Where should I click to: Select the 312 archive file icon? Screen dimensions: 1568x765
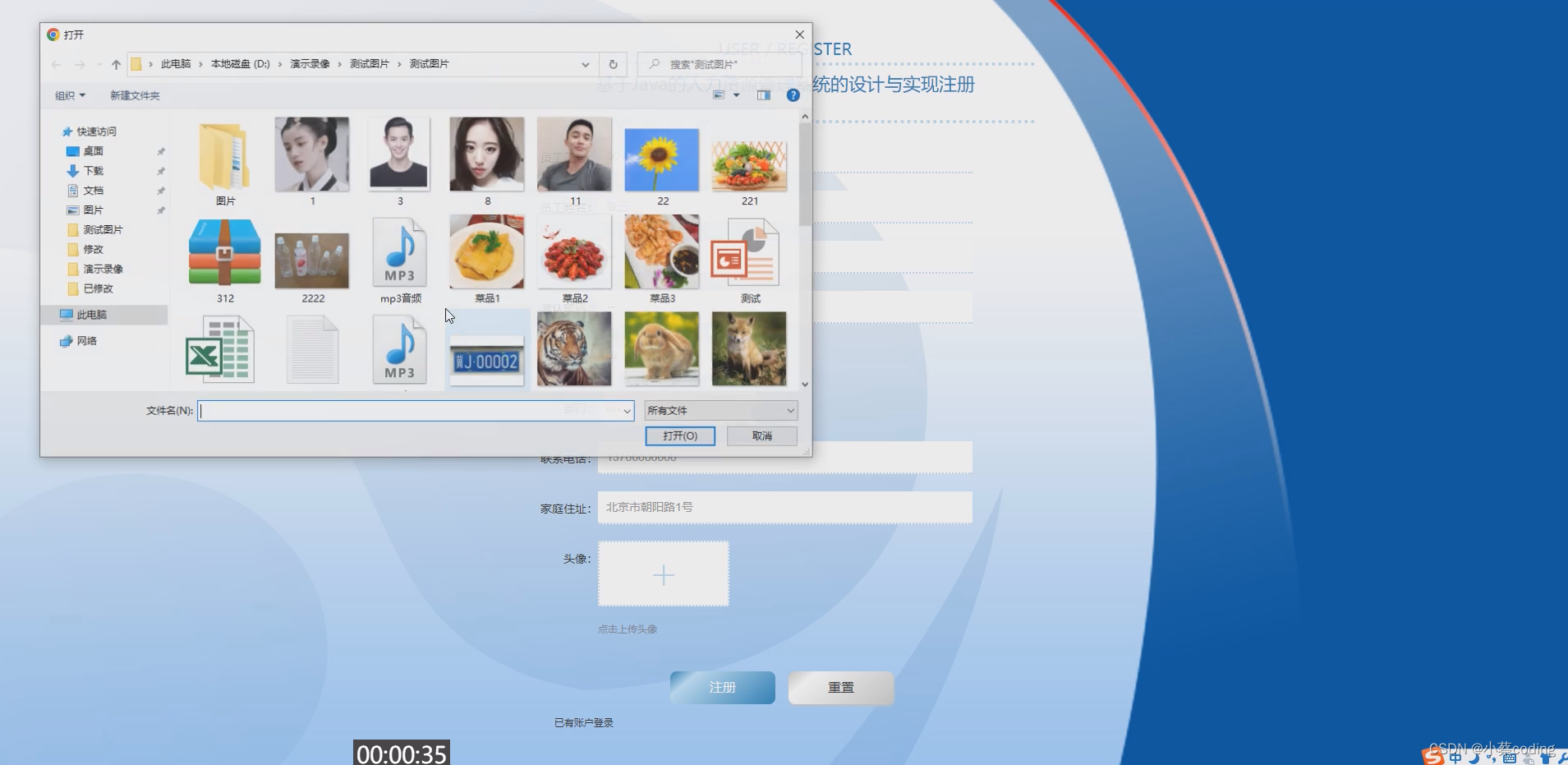225,252
